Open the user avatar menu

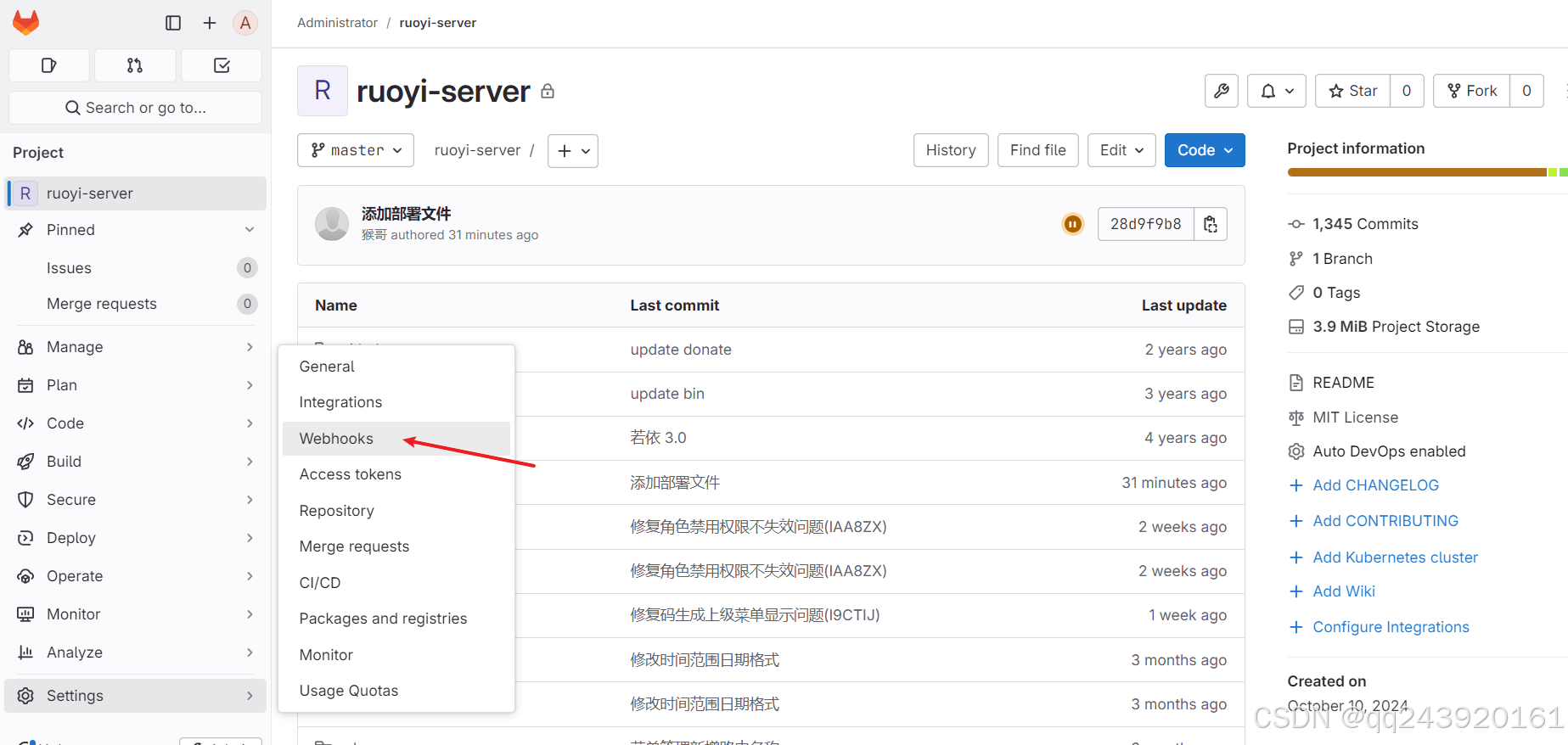pos(245,23)
